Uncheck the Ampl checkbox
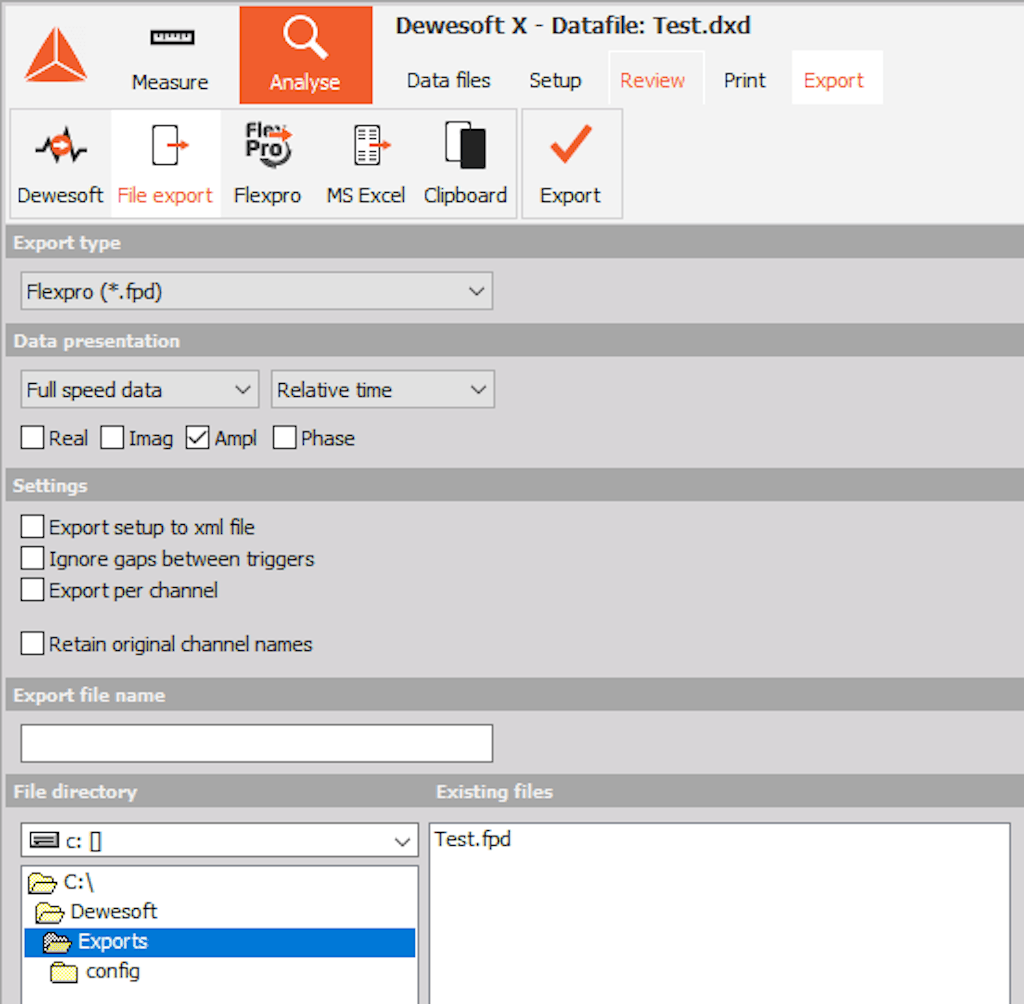 [197, 438]
